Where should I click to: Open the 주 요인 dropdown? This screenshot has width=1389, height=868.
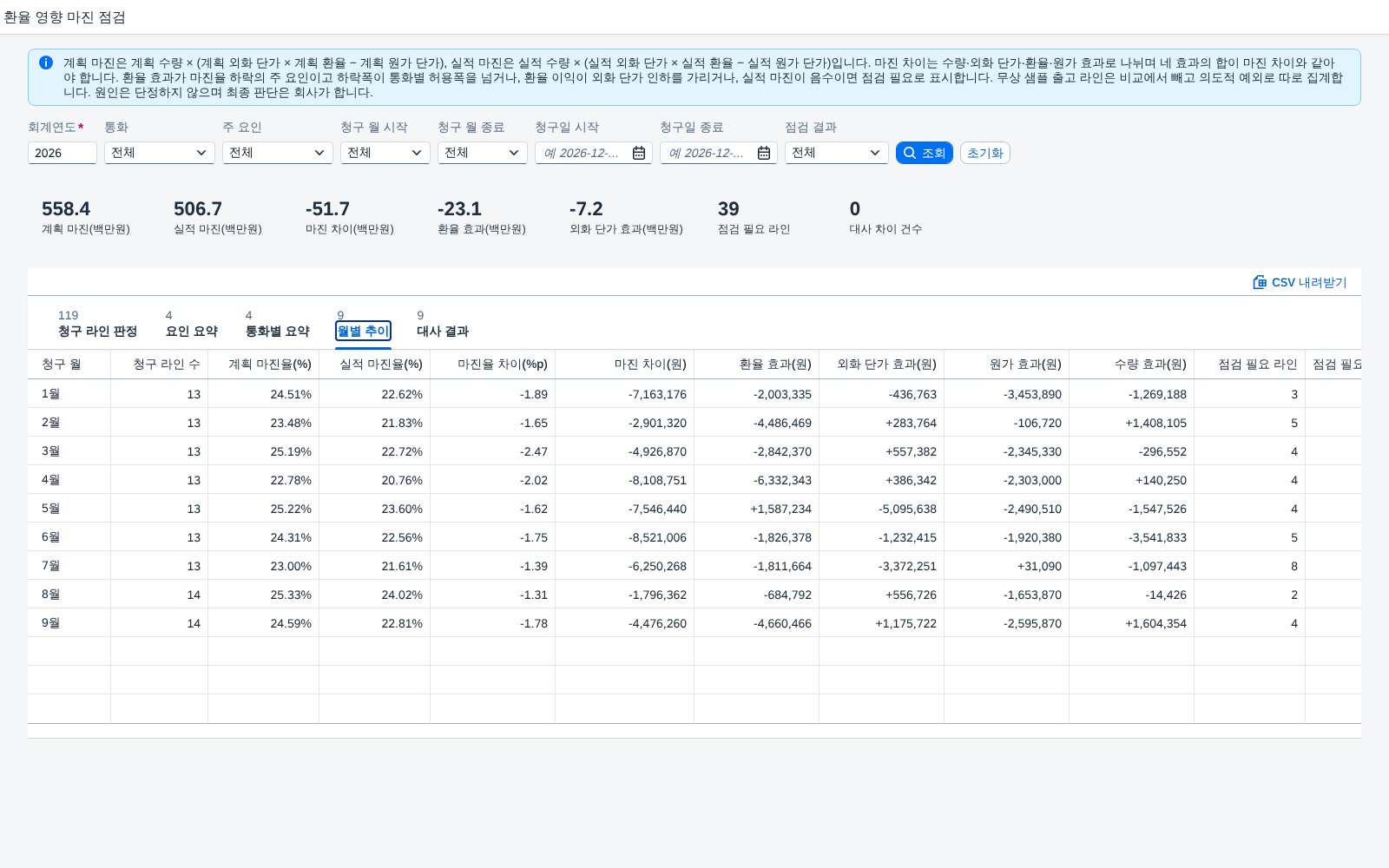278,153
